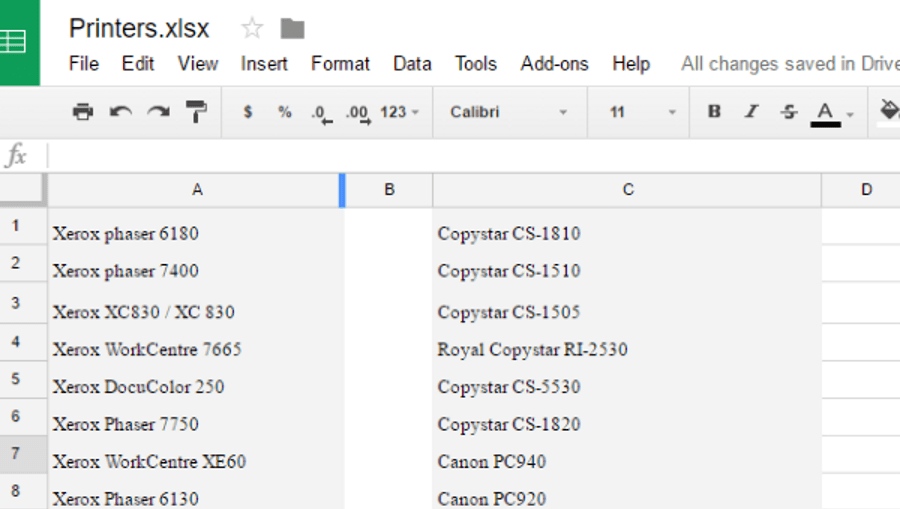This screenshot has width=900, height=509.
Task: Open the Tools menu
Action: click(x=476, y=64)
